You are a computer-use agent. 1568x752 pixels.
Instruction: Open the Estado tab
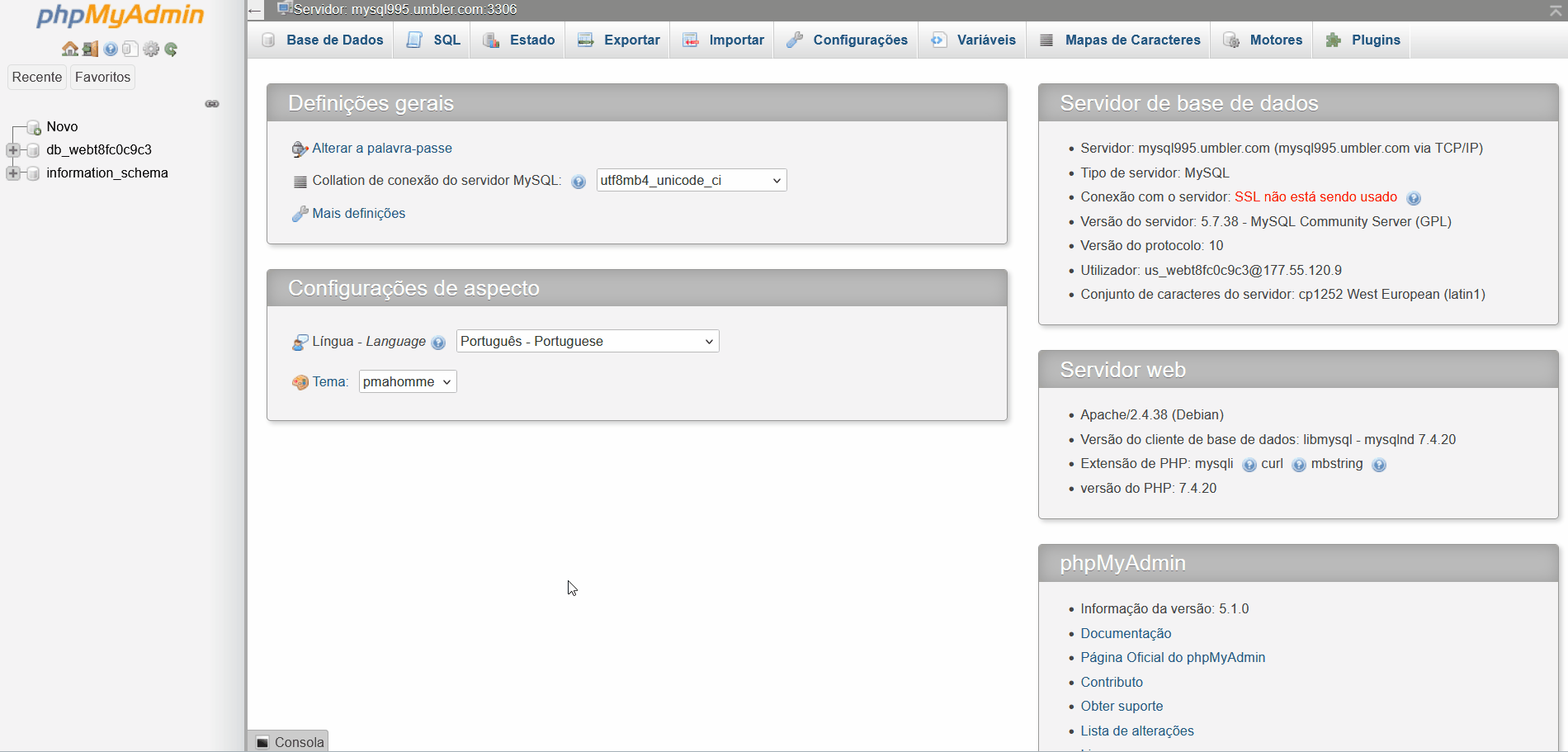click(x=518, y=40)
